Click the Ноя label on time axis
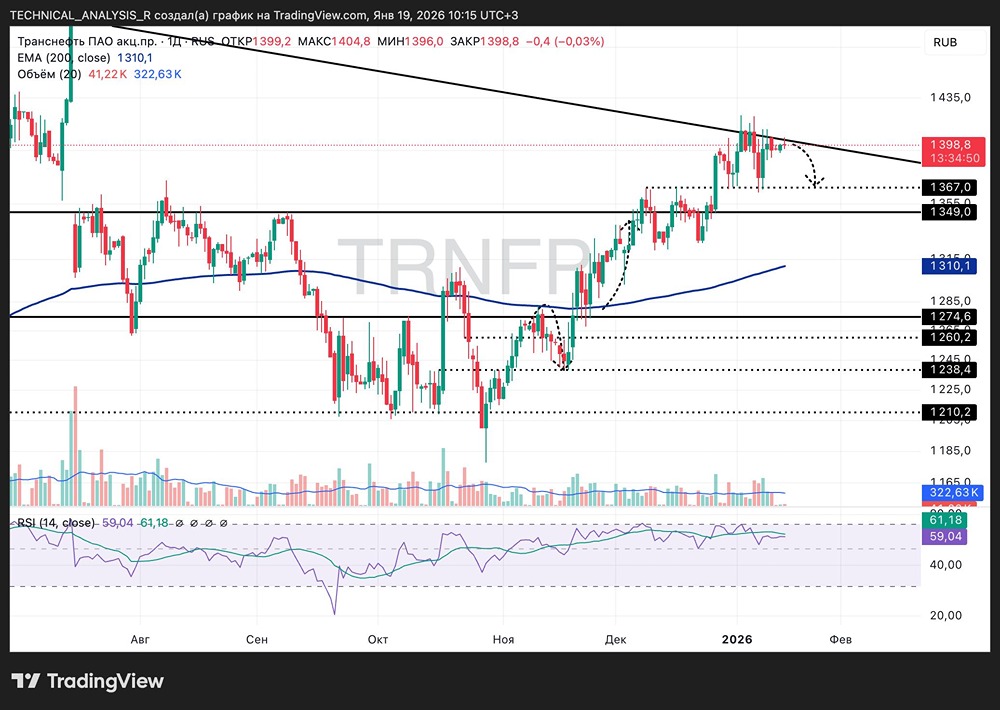Viewport: 1000px width, 710px height. click(x=503, y=639)
